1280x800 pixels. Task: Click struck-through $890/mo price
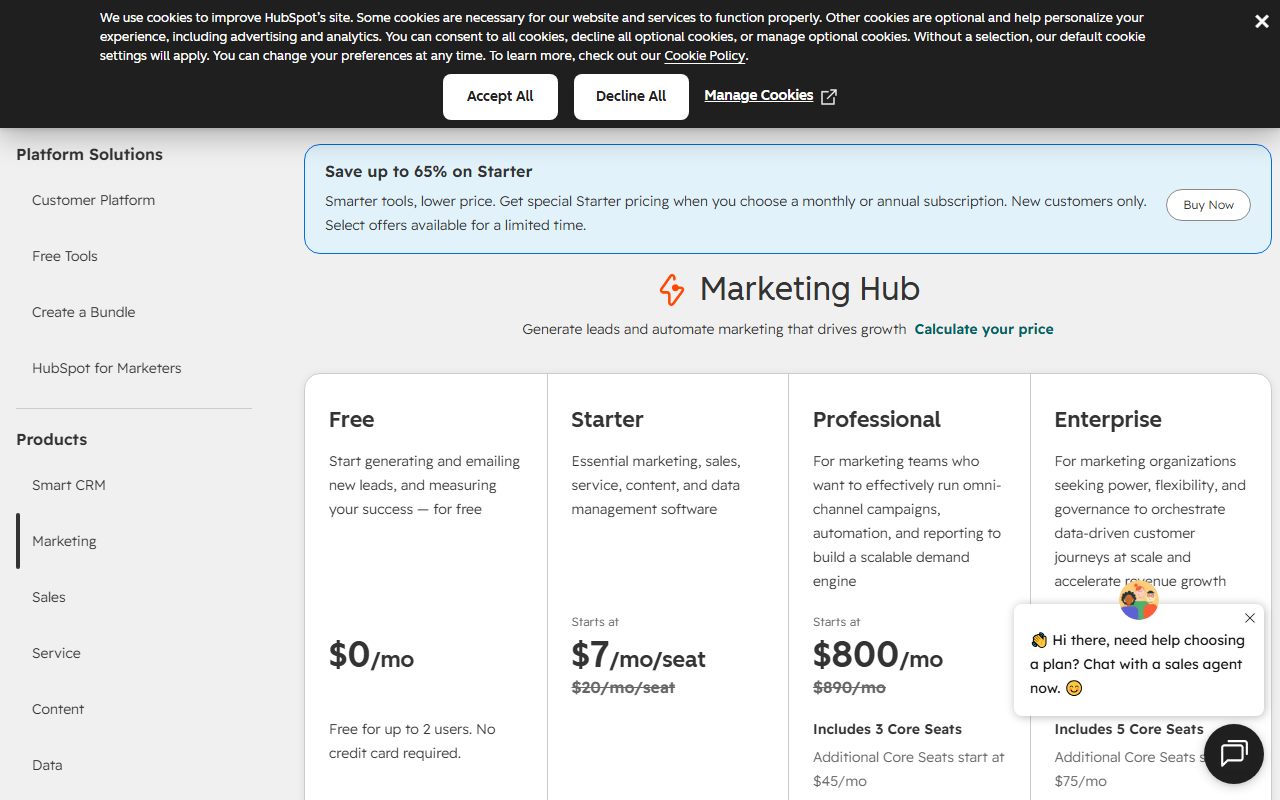[849, 687]
